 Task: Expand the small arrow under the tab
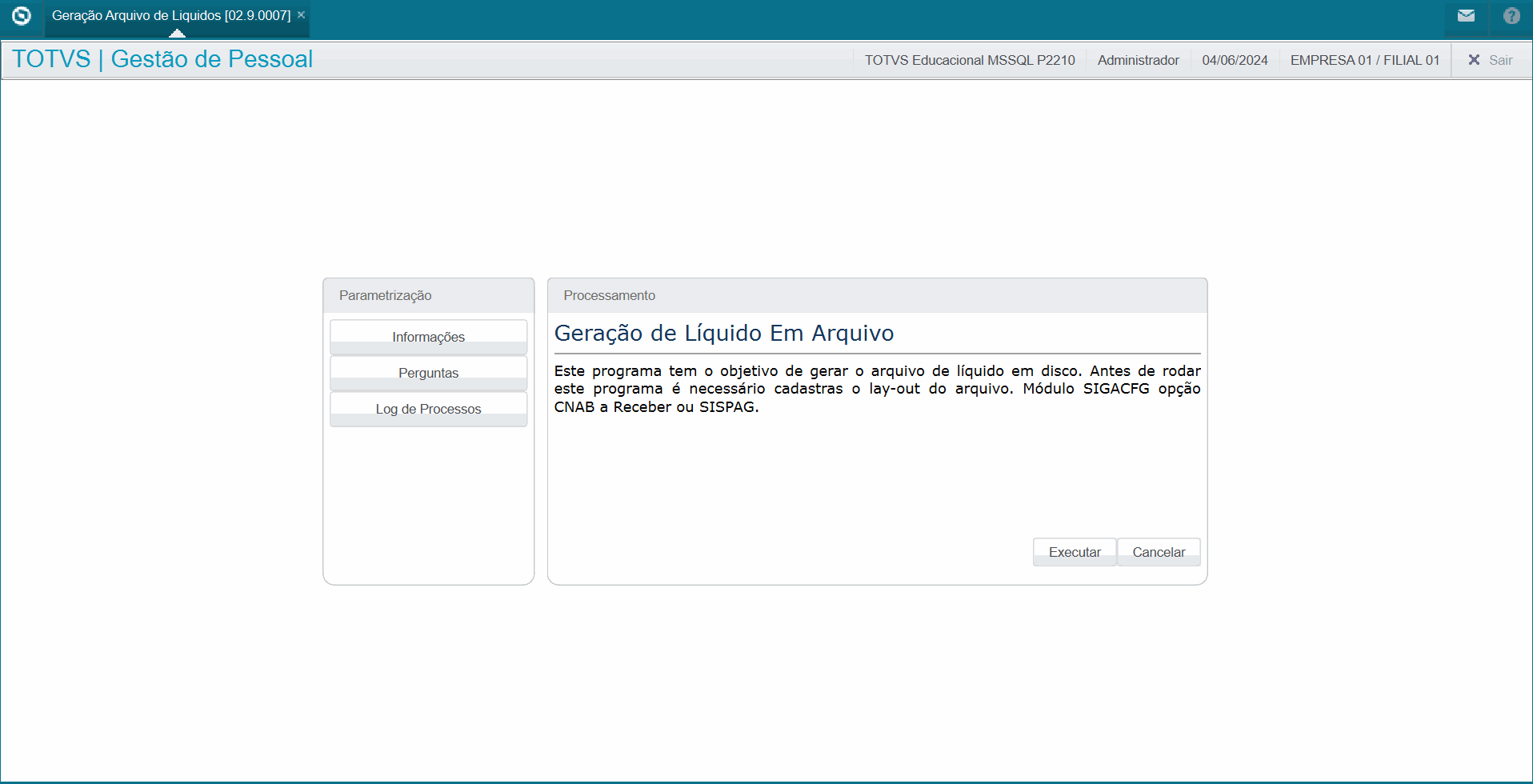[x=178, y=34]
